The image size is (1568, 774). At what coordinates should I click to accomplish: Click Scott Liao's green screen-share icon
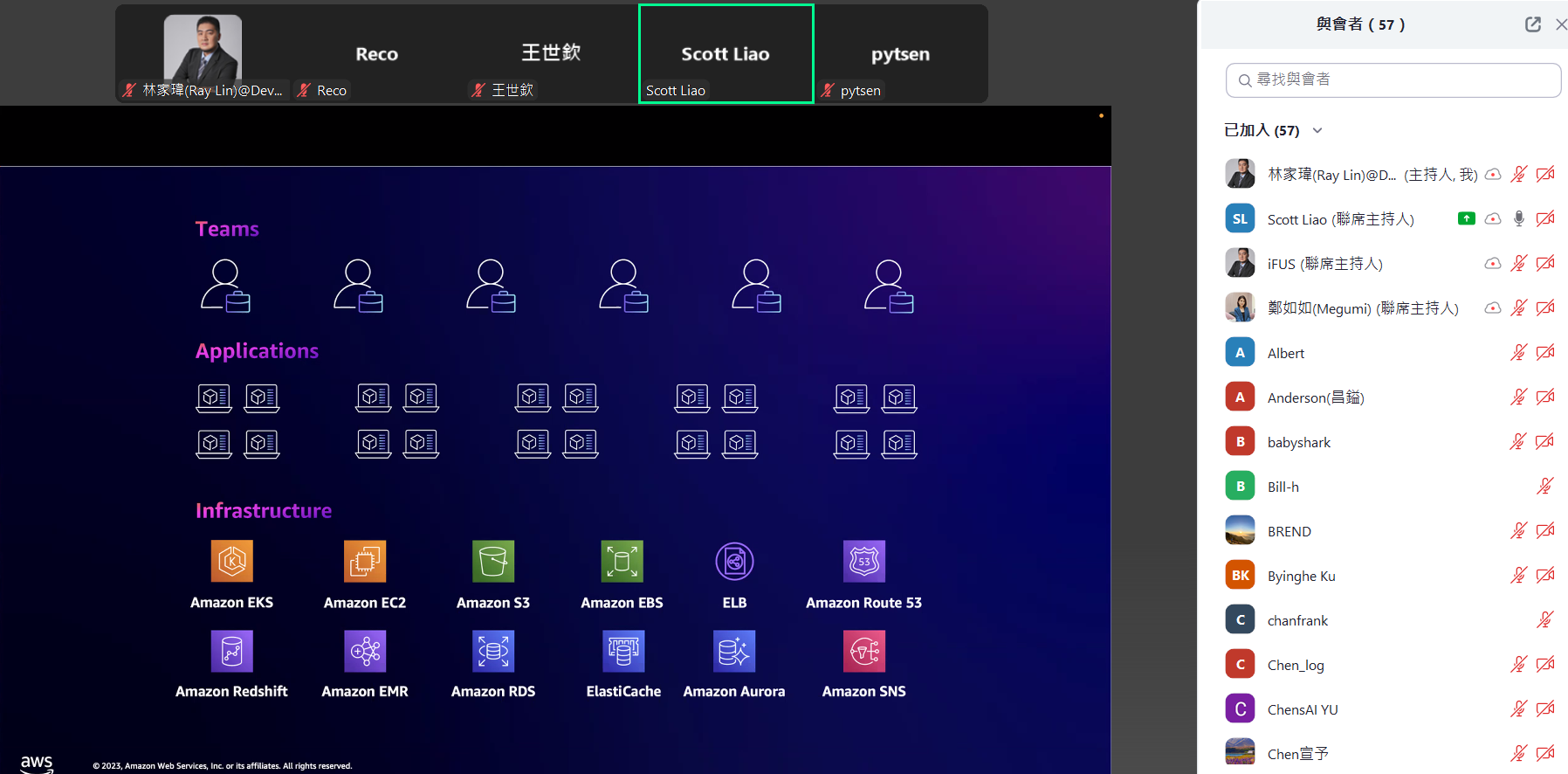coord(1466,218)
